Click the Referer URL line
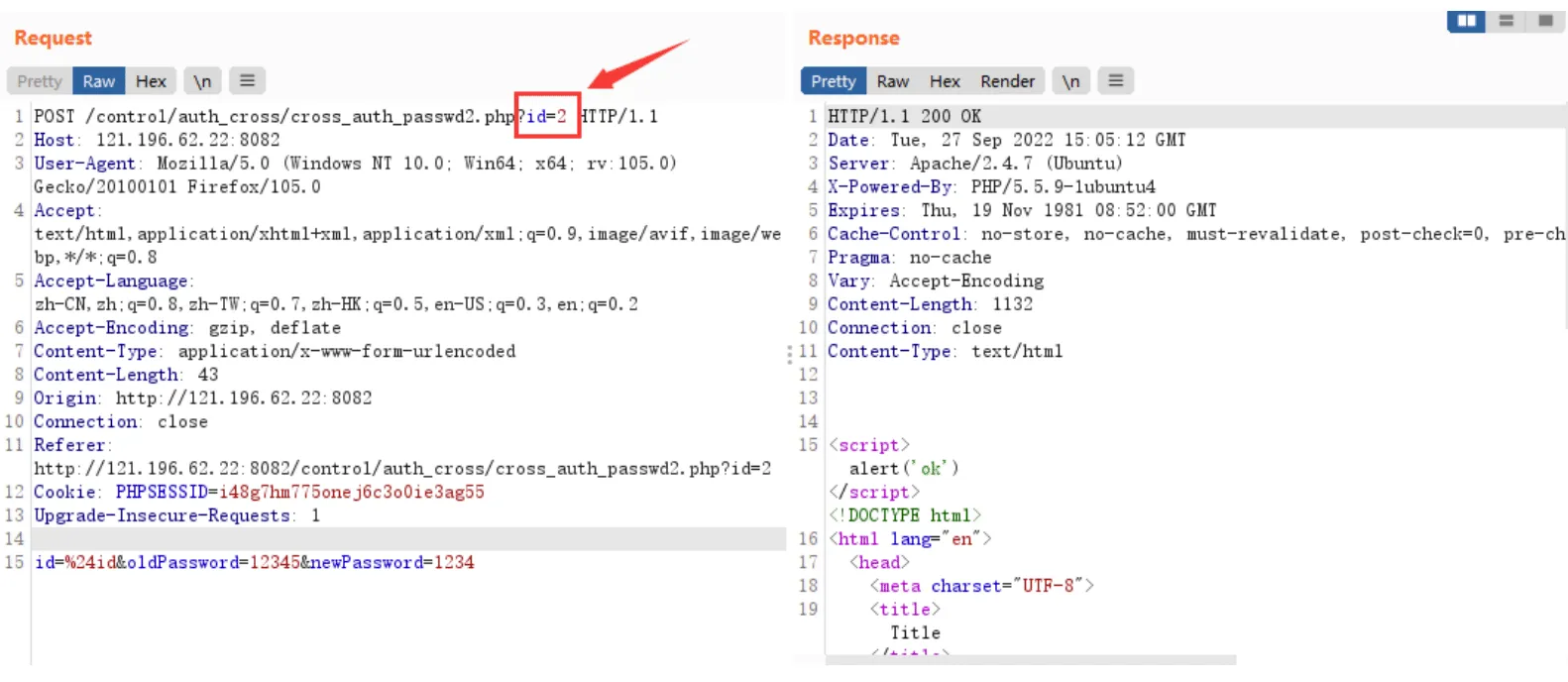The image size is (1568, 682). tap(402, 468)
